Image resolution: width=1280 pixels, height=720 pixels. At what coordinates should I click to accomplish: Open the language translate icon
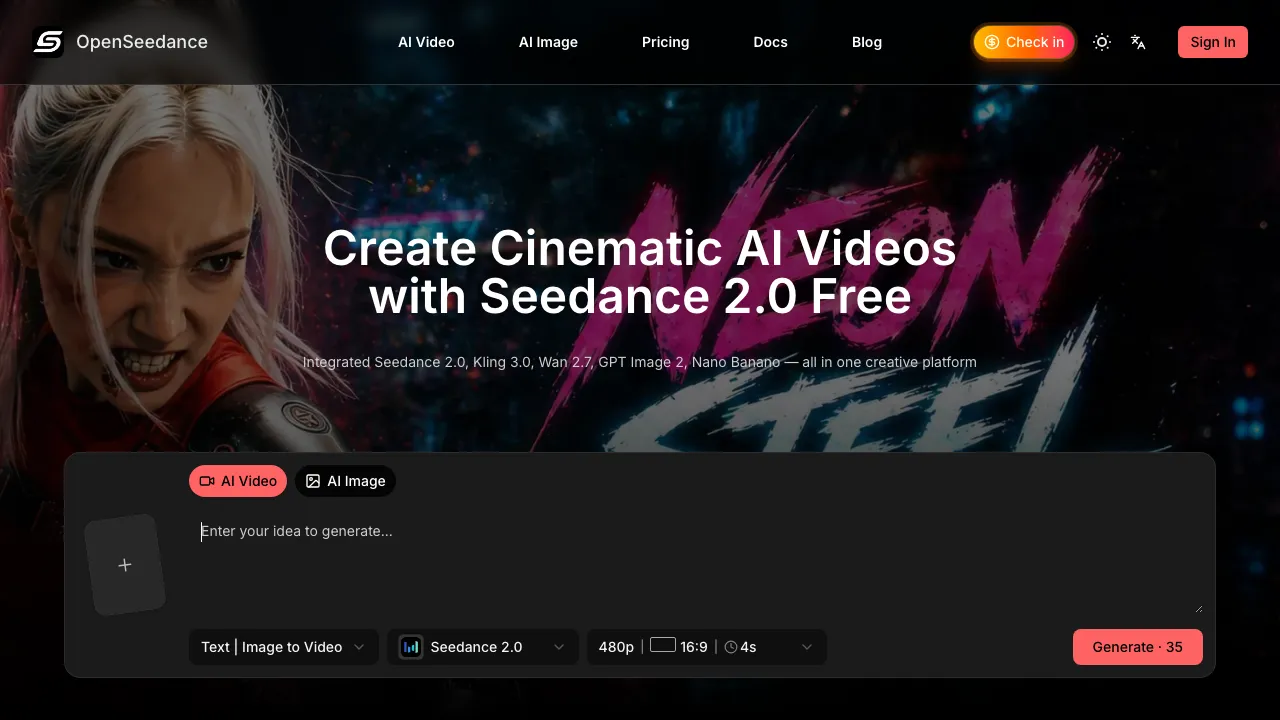click(x=1138, y=42)
